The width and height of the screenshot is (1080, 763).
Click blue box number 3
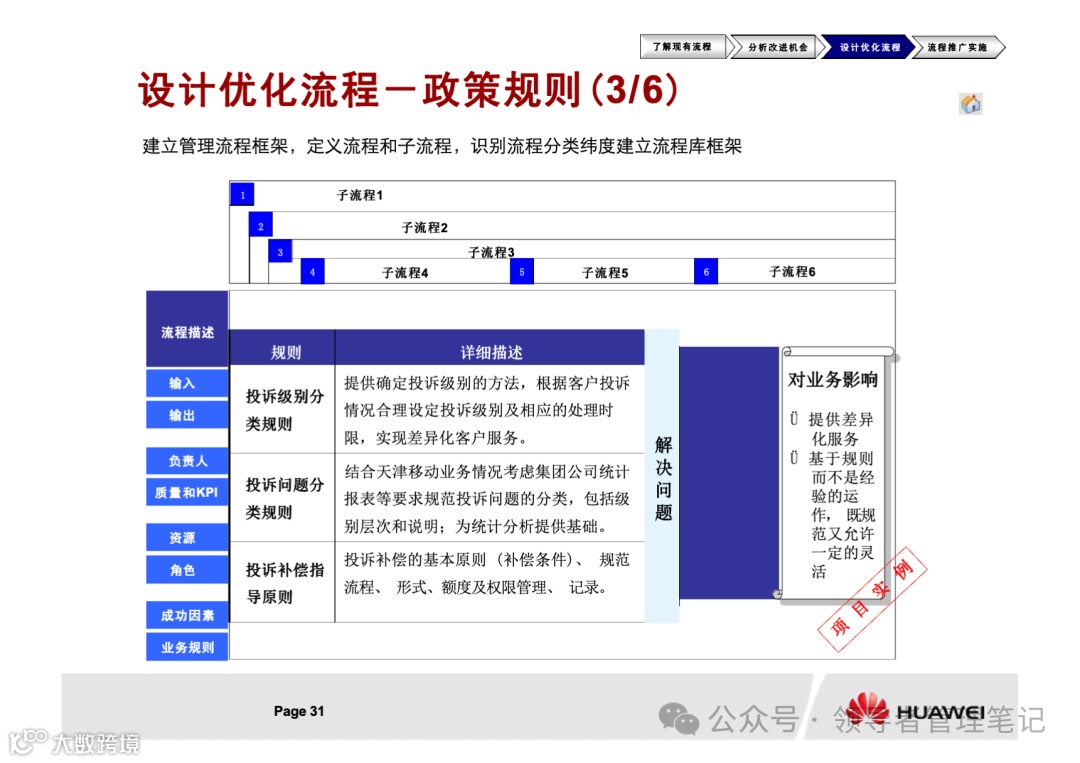280,252
